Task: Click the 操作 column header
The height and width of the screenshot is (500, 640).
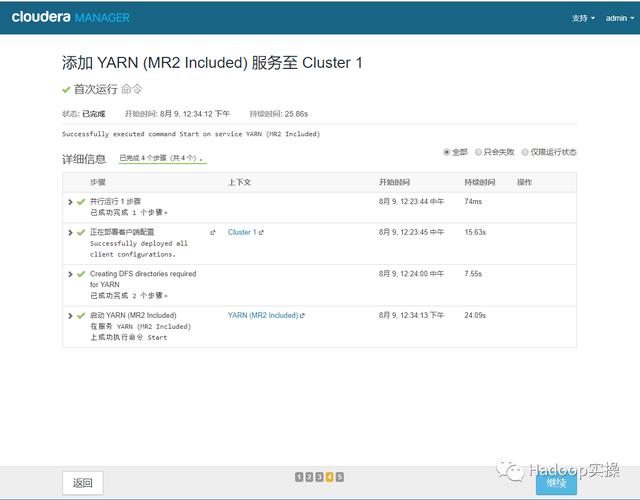Action: click(x=524, y=182)
